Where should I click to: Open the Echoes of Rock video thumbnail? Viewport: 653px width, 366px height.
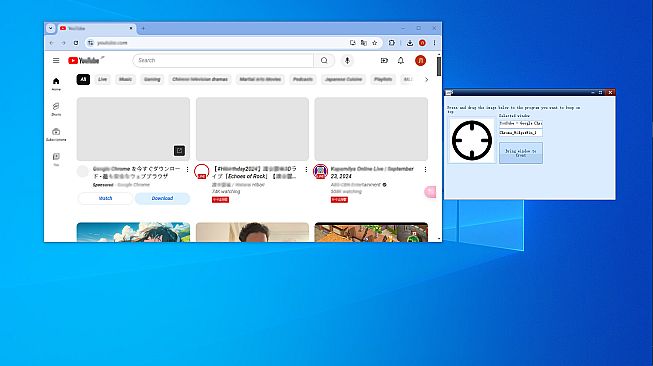252,129
